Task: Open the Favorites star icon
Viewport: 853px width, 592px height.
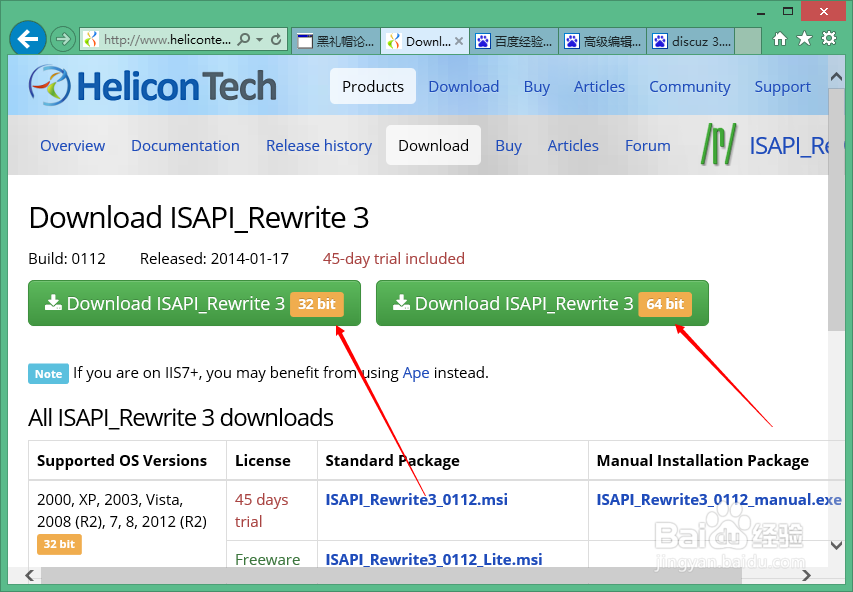Action: (x=804, y=39)
